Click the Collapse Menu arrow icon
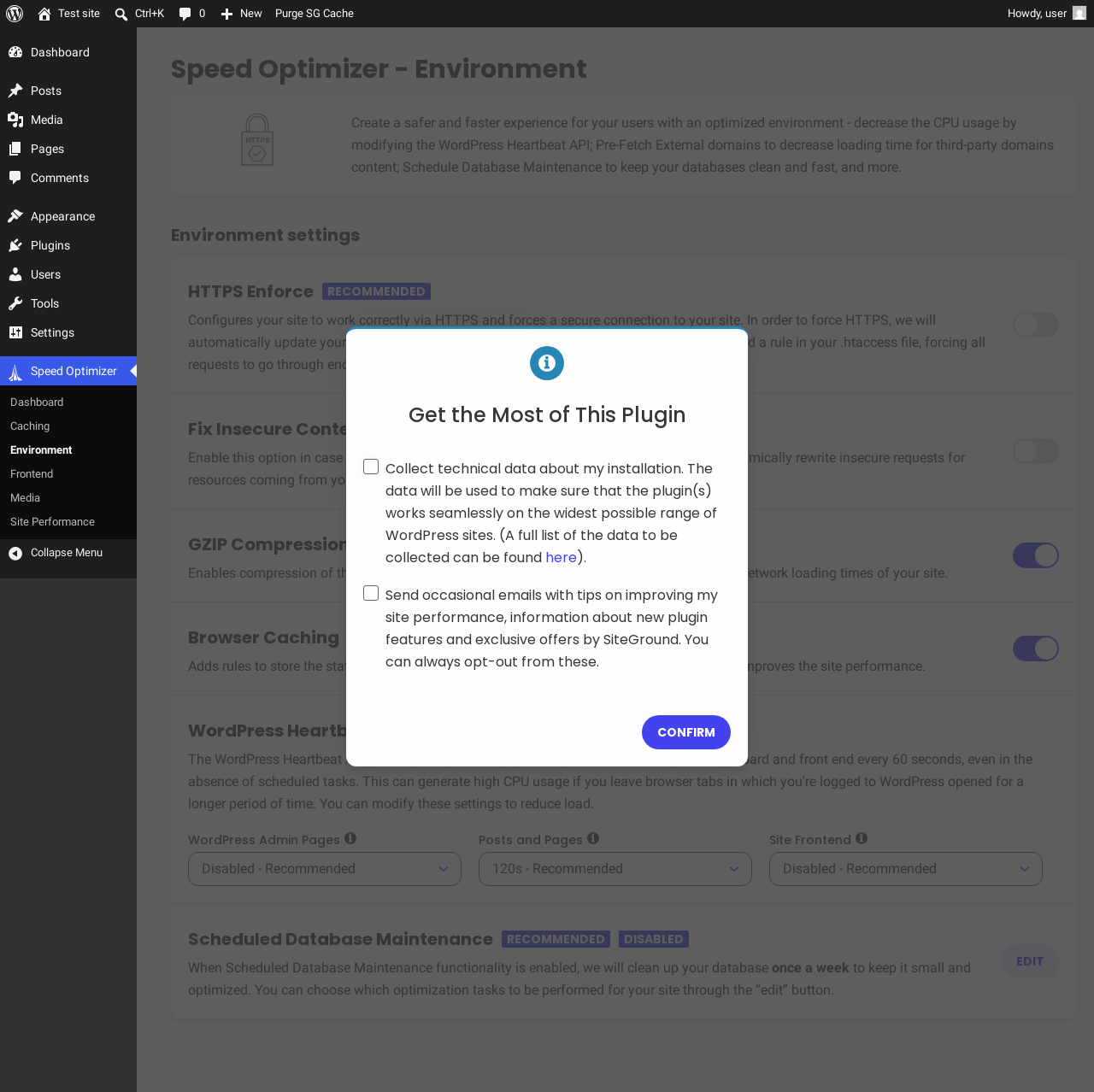The image size is (1094, 1092). click(x=15, y=553)
